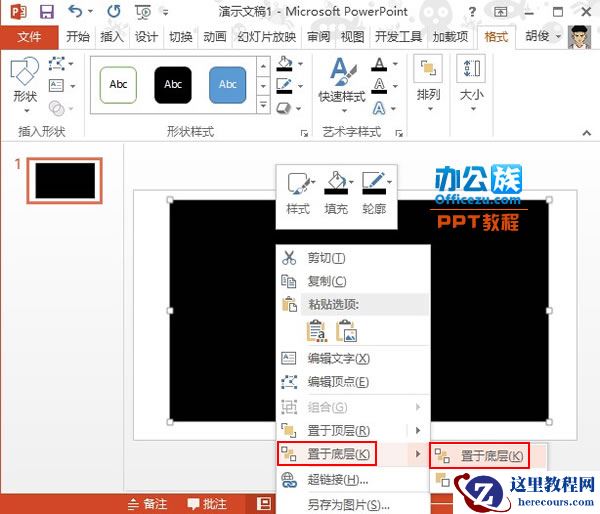Click the Shape Effects icon
The width and height of the screenshot is (600, 514).
click(x=284, y=108)
